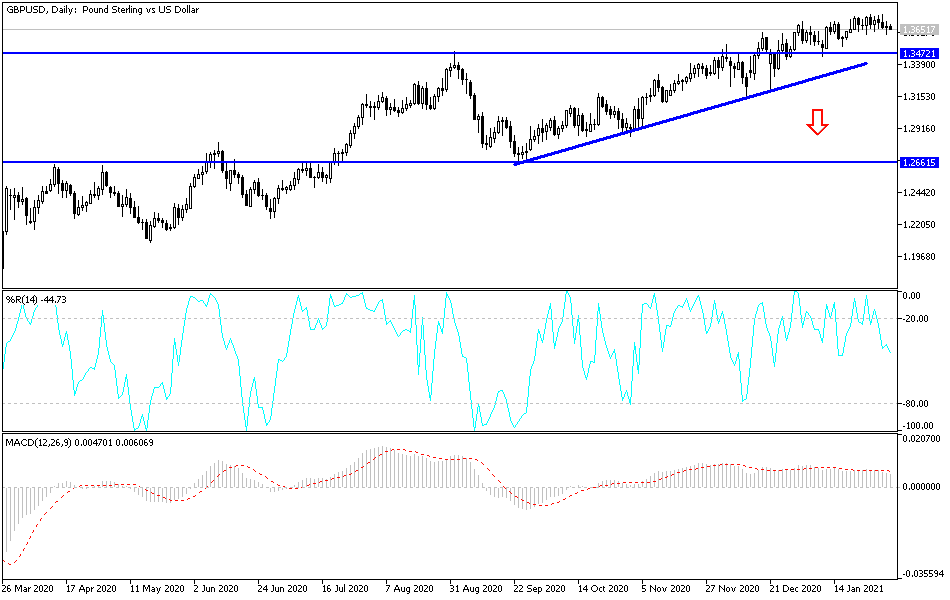The width and height of the screenshot is (950, 600).
Task: Click the 26 Mar 2020 date label
Action: [29, 589]
